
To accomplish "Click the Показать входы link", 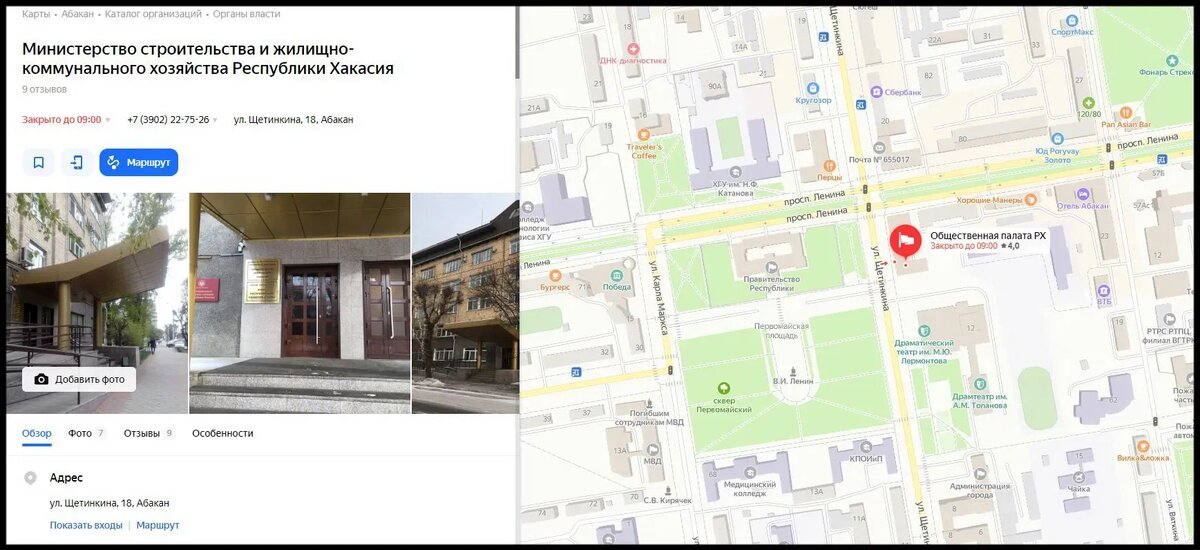I will [x=86, y=525].
